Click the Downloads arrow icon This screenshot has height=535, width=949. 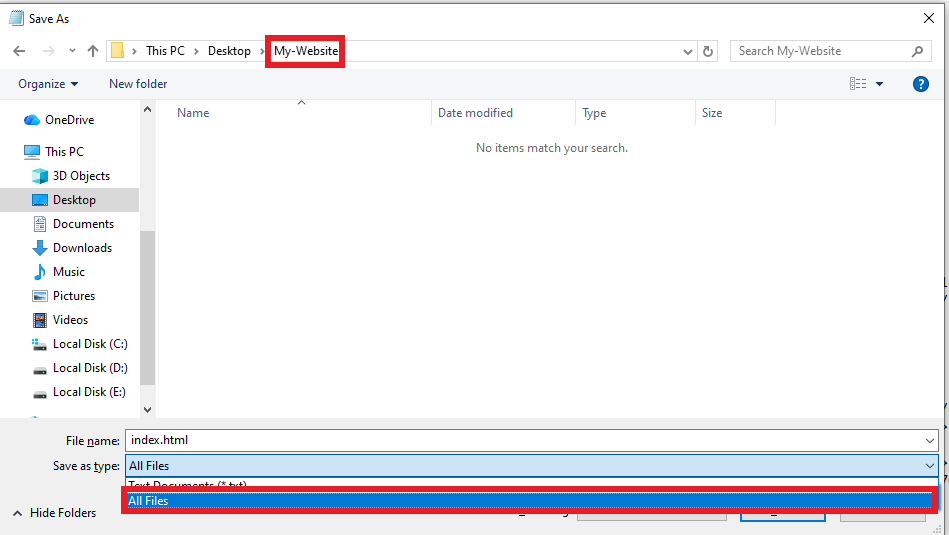click(x=40, y=248)
